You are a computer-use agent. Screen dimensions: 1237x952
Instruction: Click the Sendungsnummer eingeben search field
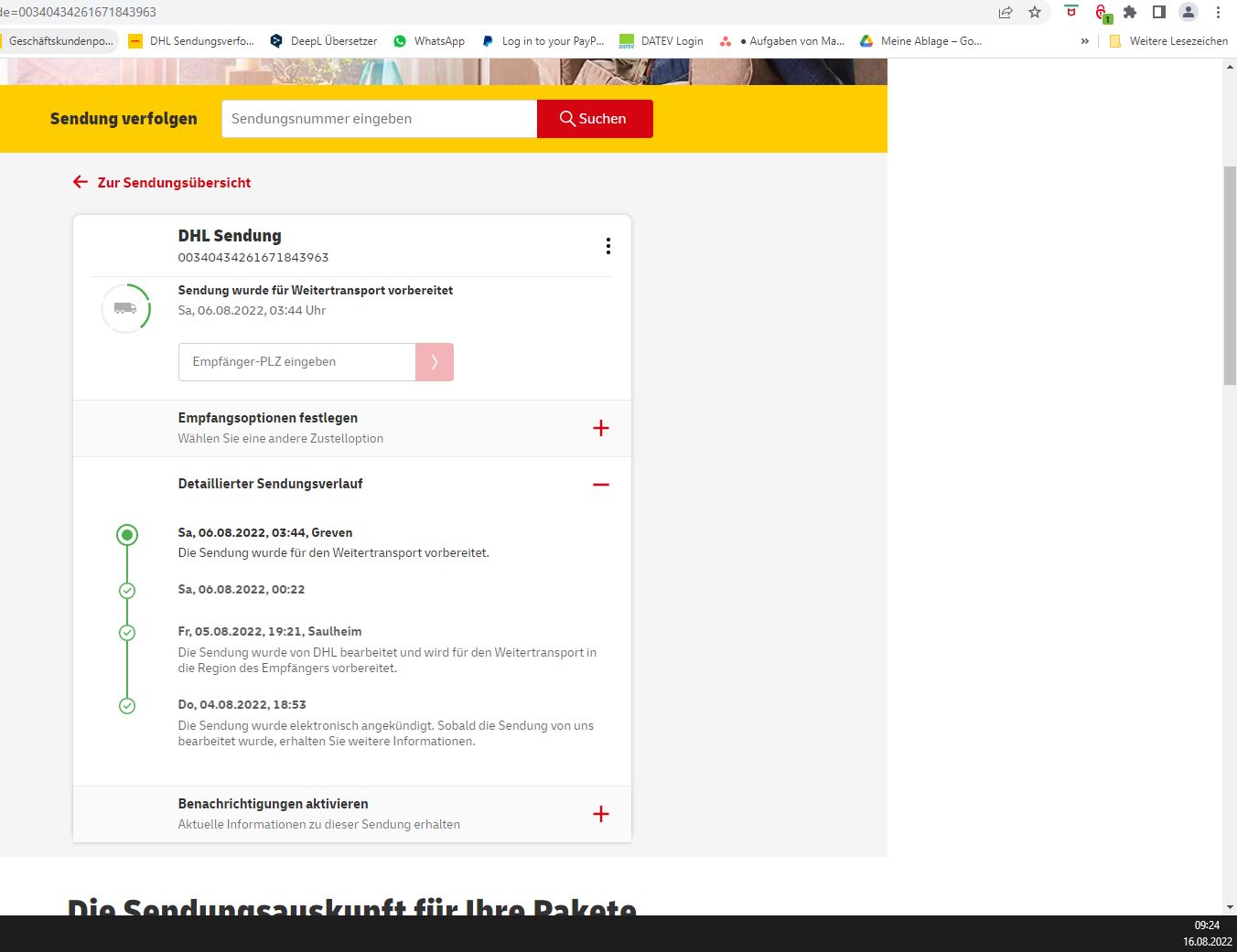pyautogui.click(x=379, y=119)
